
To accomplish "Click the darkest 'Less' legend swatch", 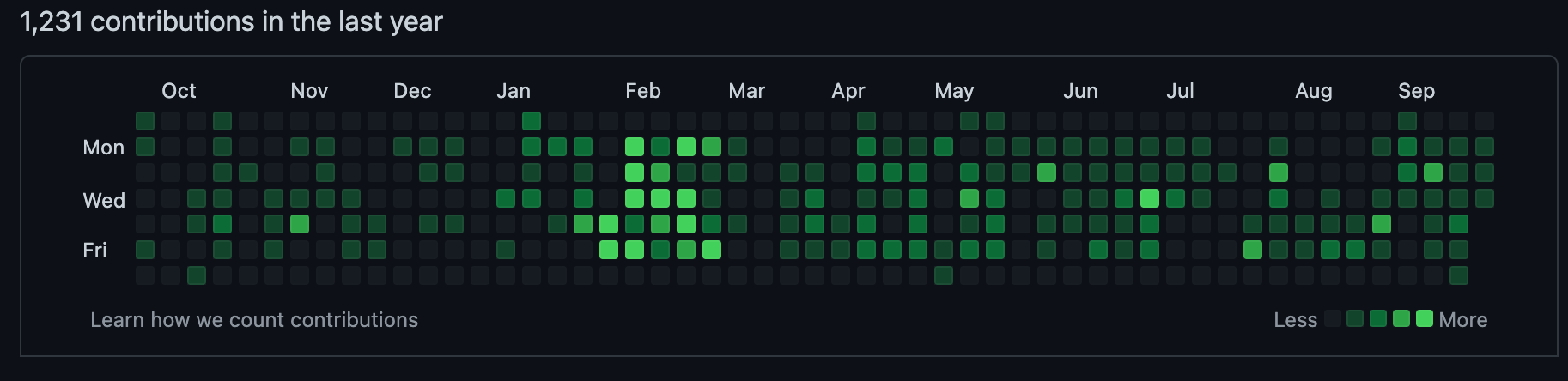I will 1333,318.
